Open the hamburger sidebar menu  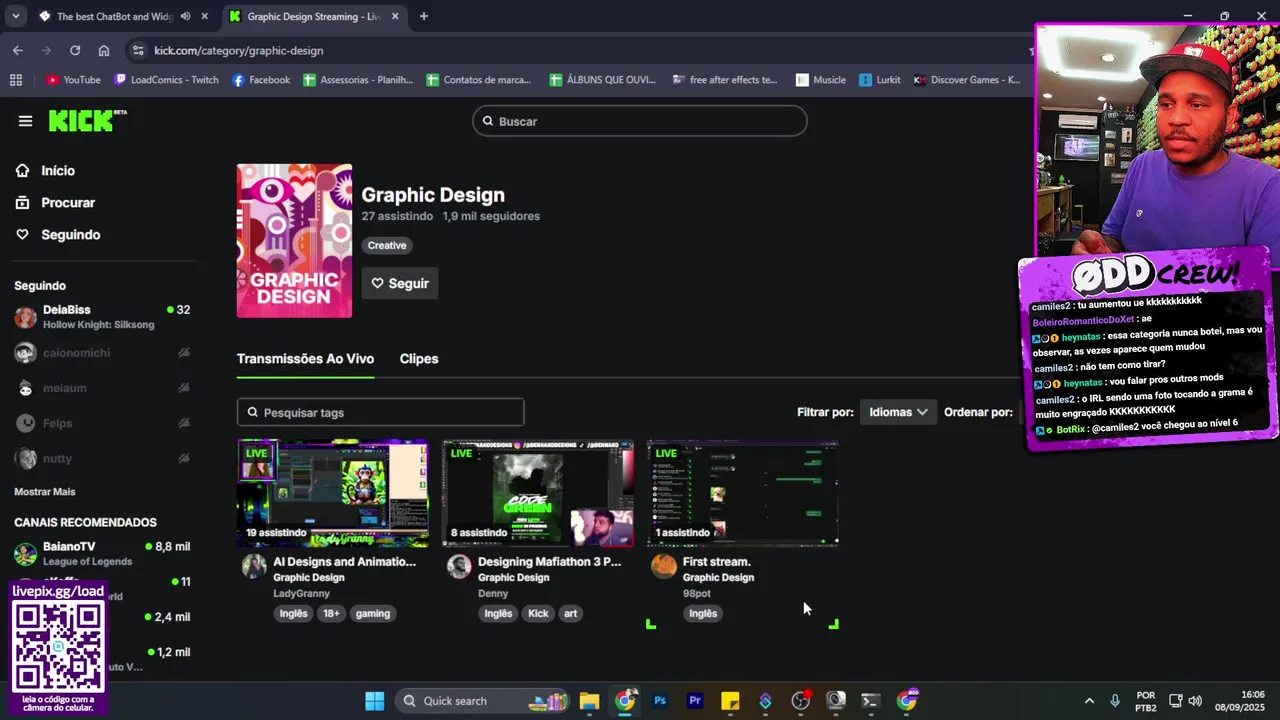25,121
